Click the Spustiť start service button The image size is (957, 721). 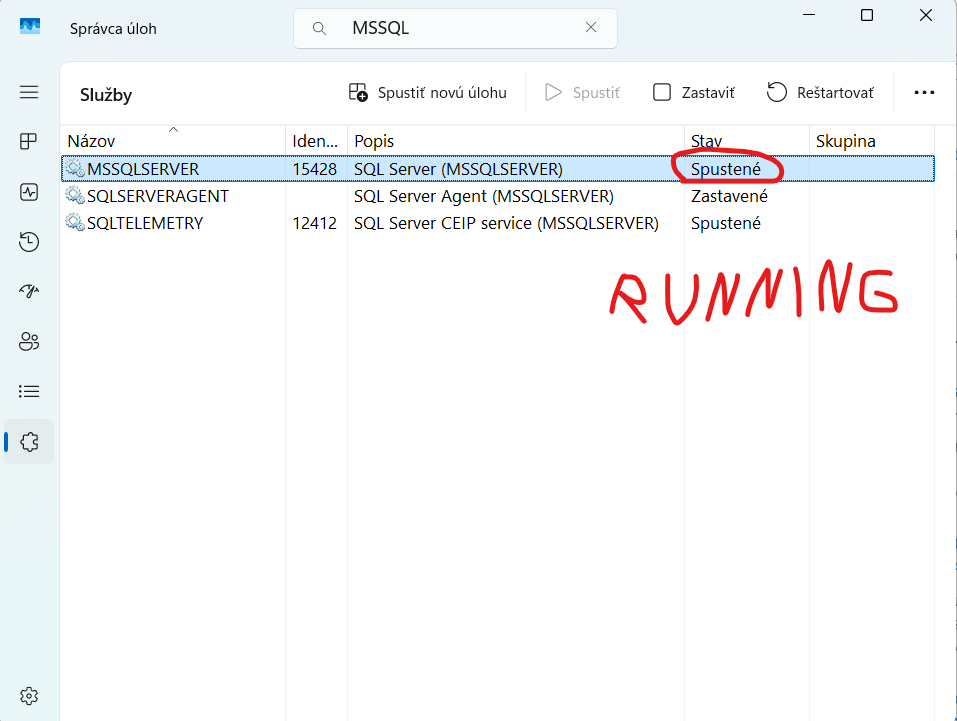(582, 93)
